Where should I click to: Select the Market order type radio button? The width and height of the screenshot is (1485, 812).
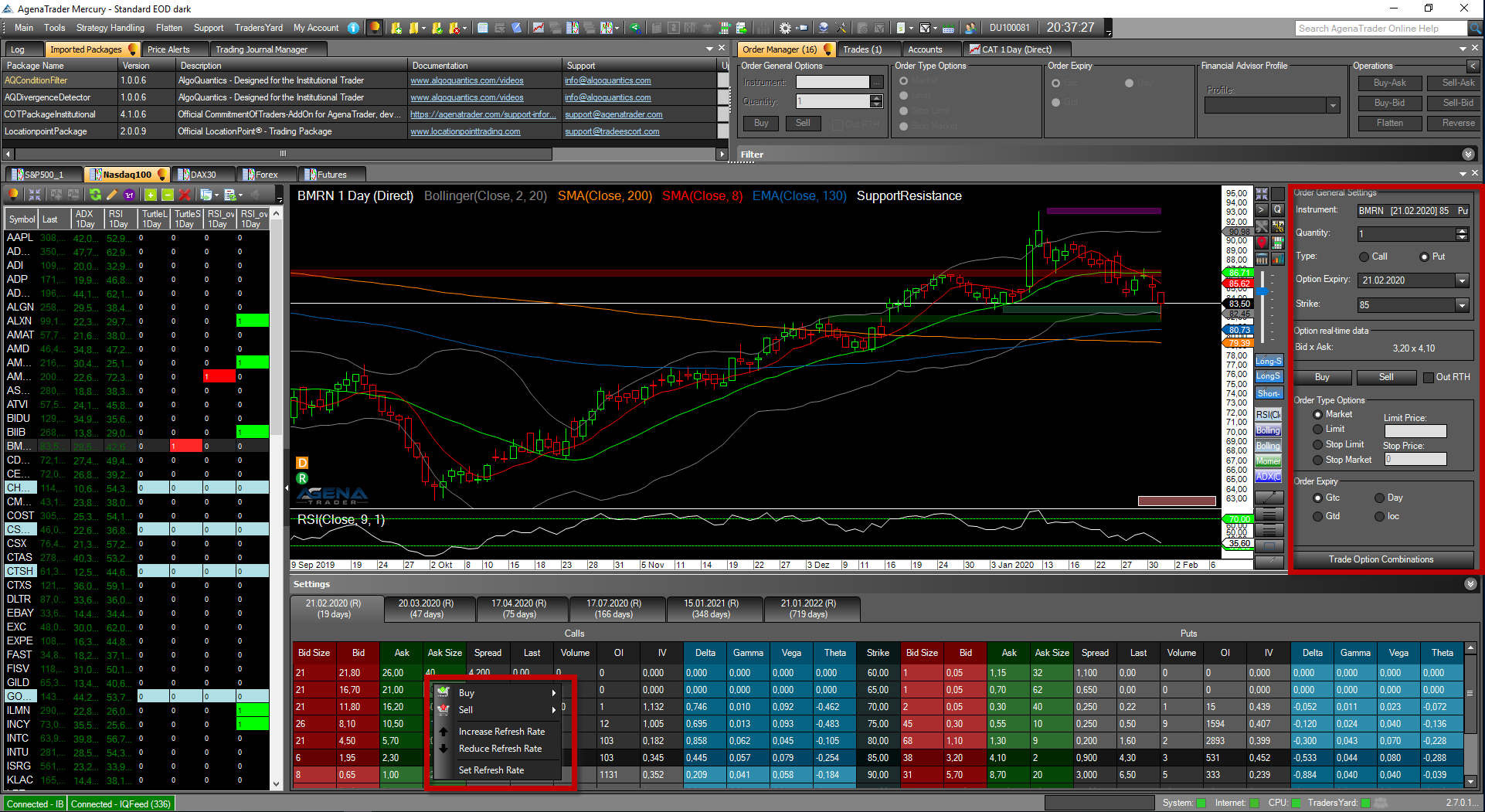tap(1318, 415)
